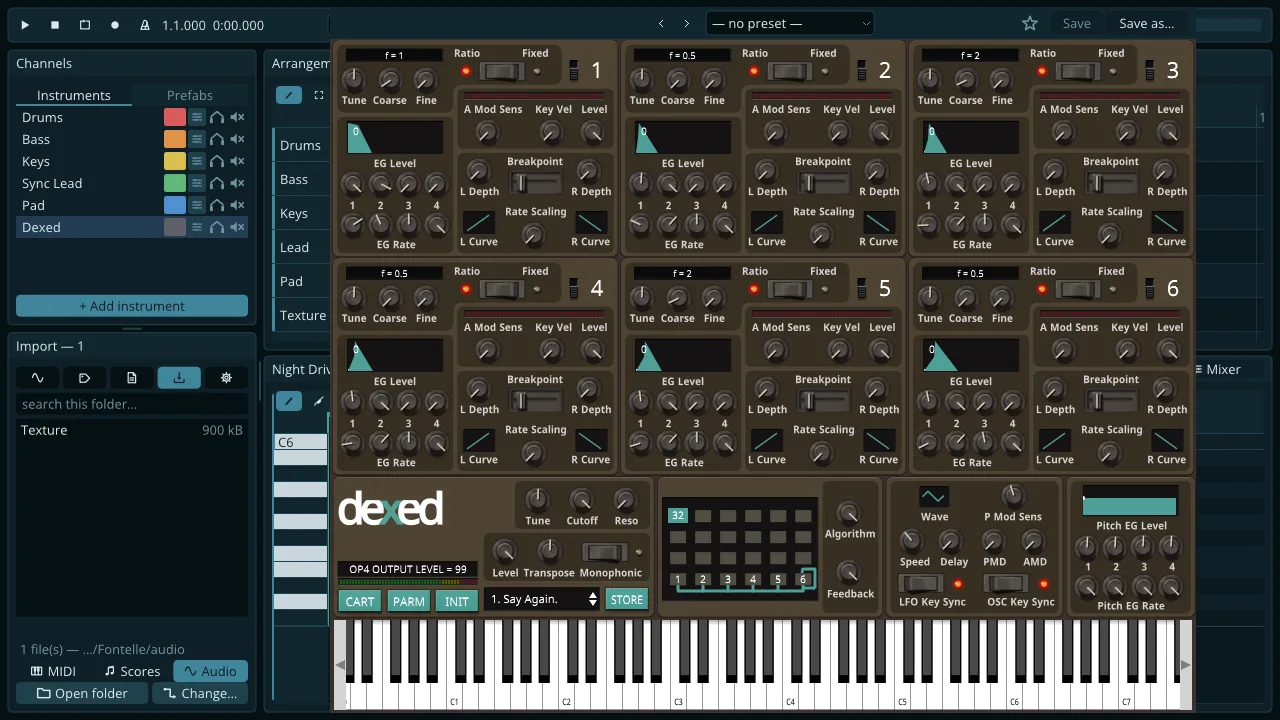
Task: Favorite the preset with the star icon
Action: (x=1030, y=24)
